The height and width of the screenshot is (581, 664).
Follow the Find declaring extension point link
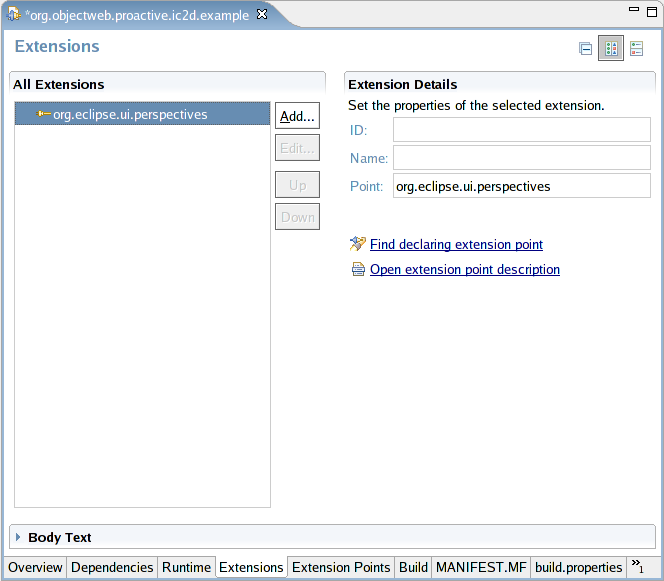[456, 244]
